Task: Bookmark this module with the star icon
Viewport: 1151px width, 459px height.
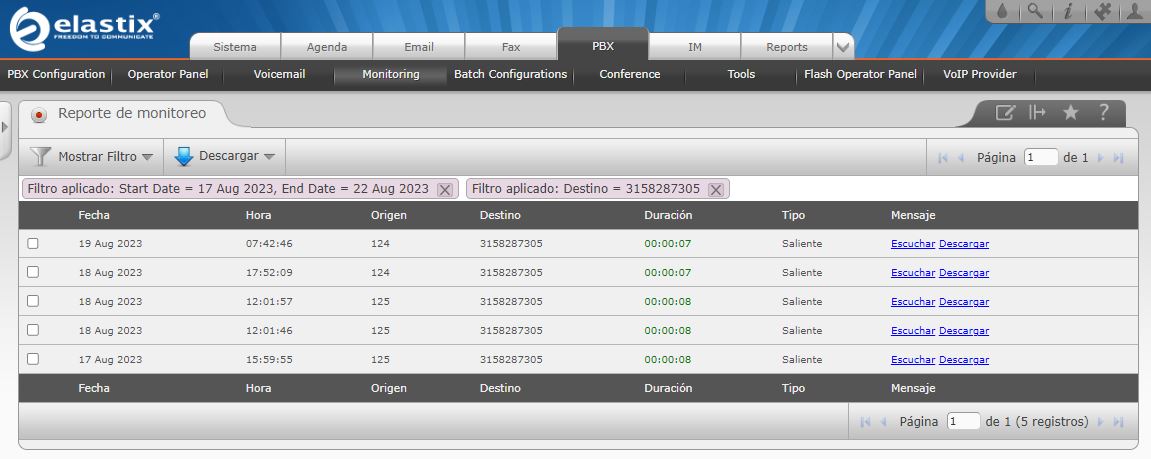Action: pos(1070,113)
